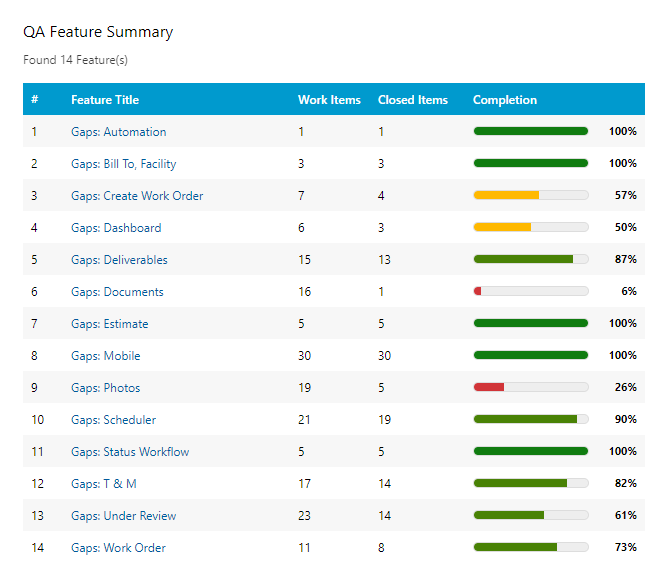This screenshot has width=669, height=579.
Task: Open the Gaps: Dashboard feature link
Action: [116, 228]
